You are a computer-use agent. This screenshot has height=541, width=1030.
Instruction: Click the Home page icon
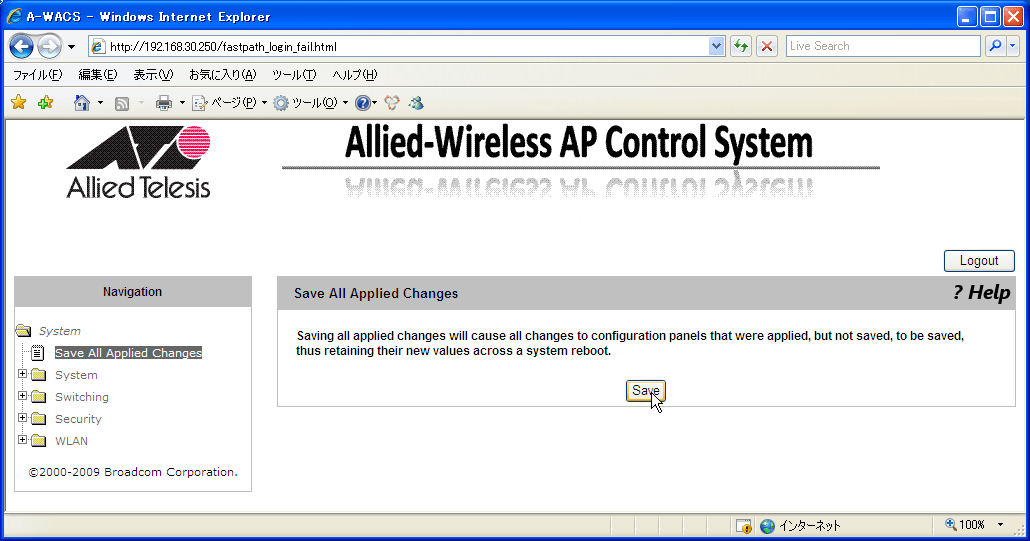point(81,103)
